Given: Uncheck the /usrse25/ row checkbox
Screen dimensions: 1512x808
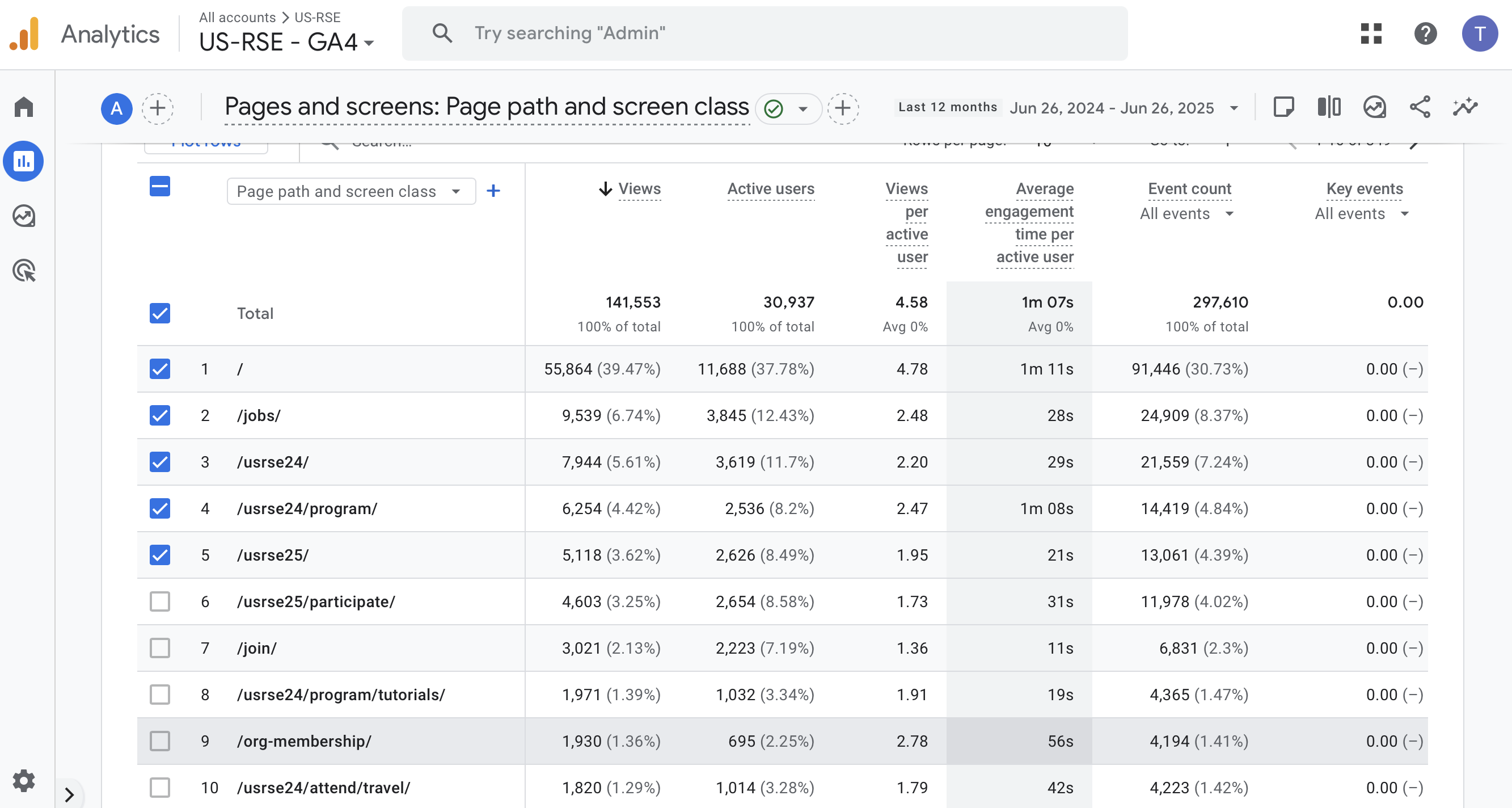Looking at the screenshot, I should tap(160, 555).
